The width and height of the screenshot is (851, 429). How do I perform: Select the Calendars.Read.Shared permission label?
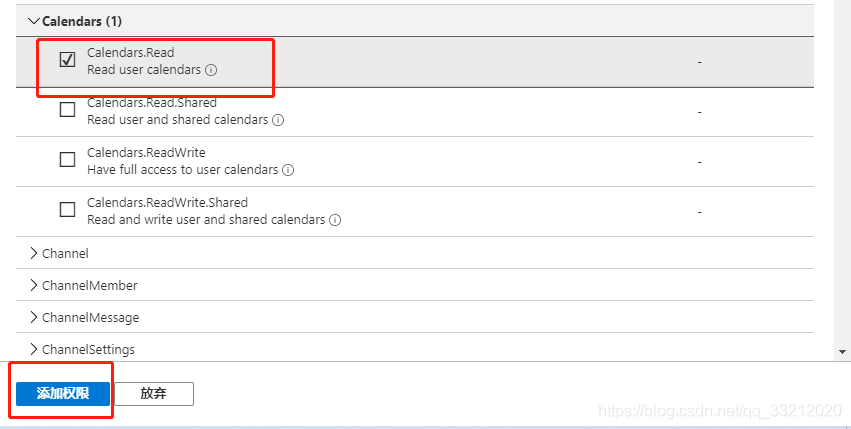[152, 102]
